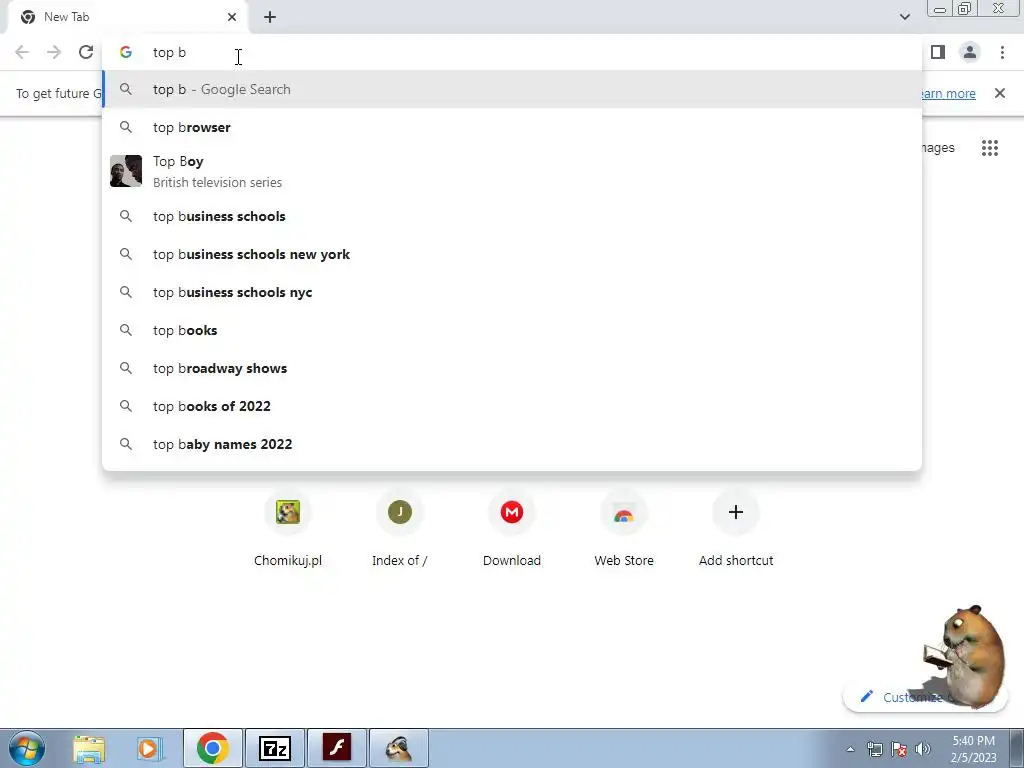Select 'top b - Google Search' suggestion

pyautogui.click(x=512, y=89)
